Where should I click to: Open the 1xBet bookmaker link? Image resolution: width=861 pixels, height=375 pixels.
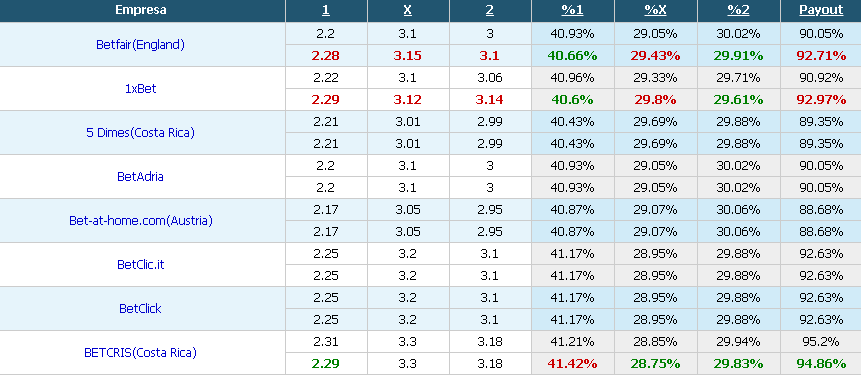(x=141, y=88)
